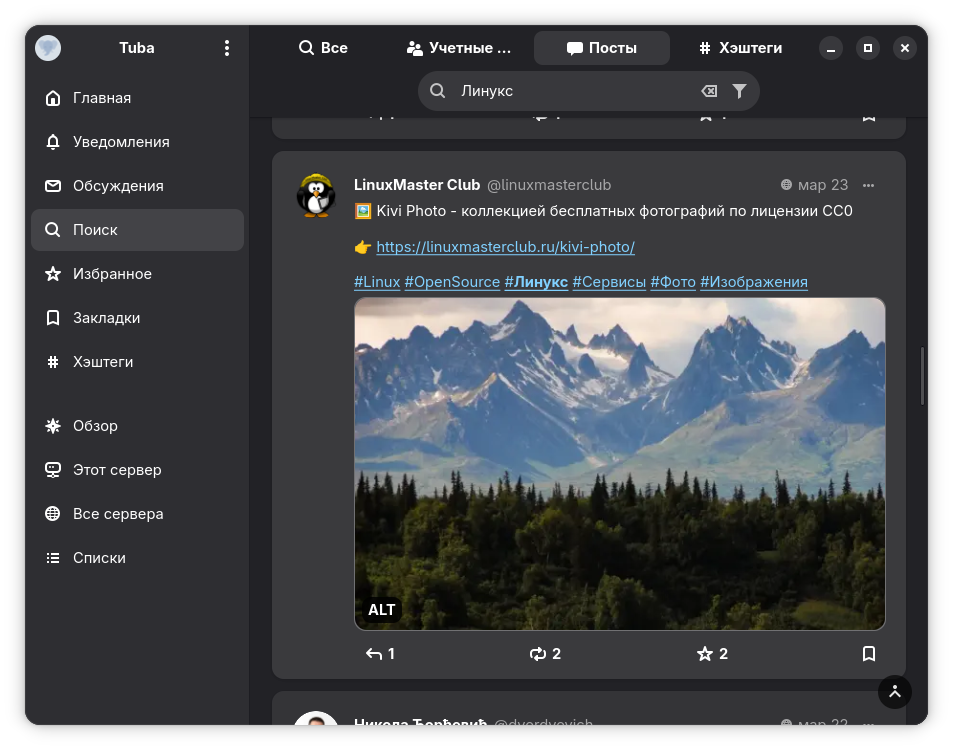Reply to the Kivi Photo post

point(380,654)
